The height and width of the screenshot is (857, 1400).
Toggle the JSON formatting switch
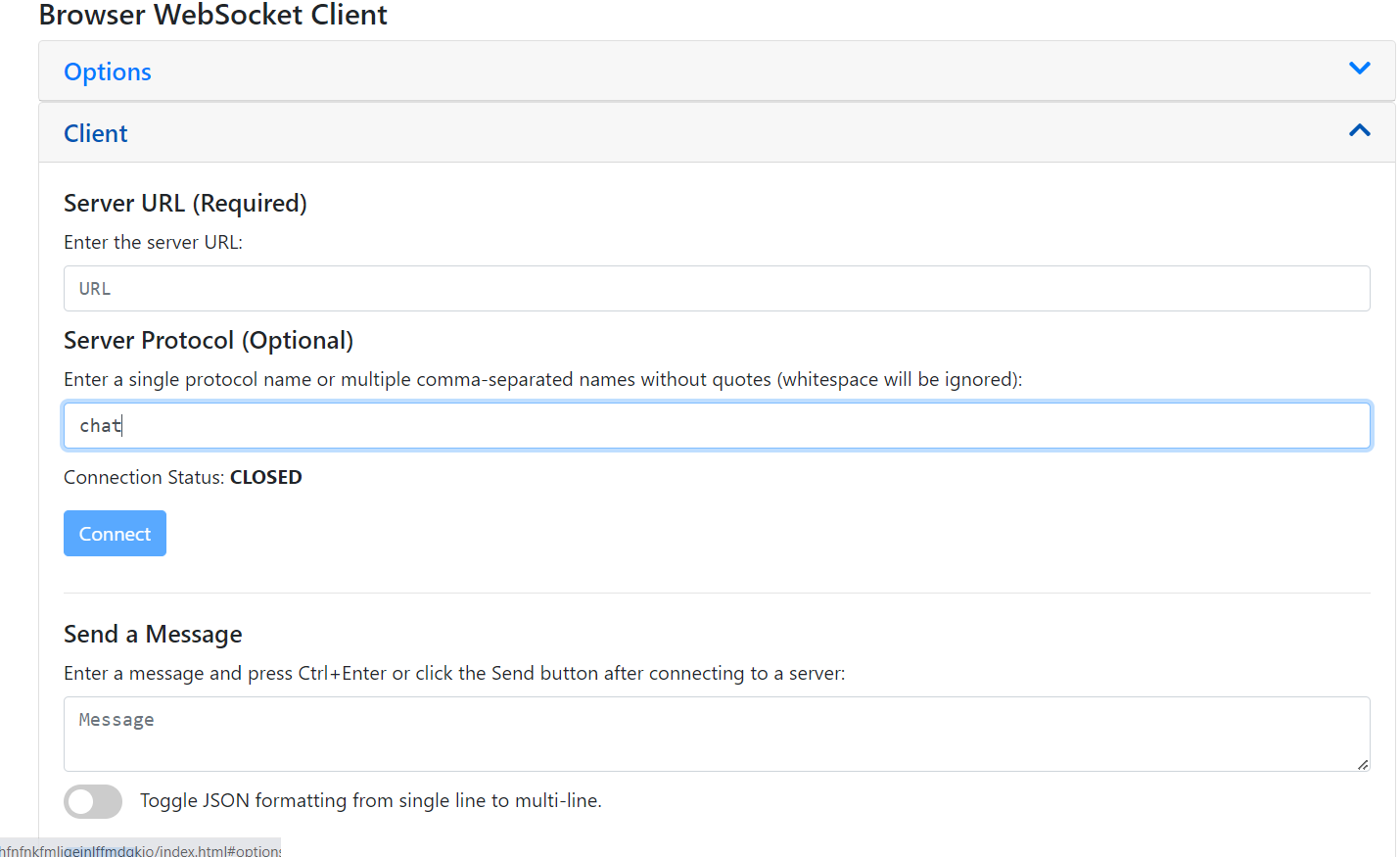point(93,801)
